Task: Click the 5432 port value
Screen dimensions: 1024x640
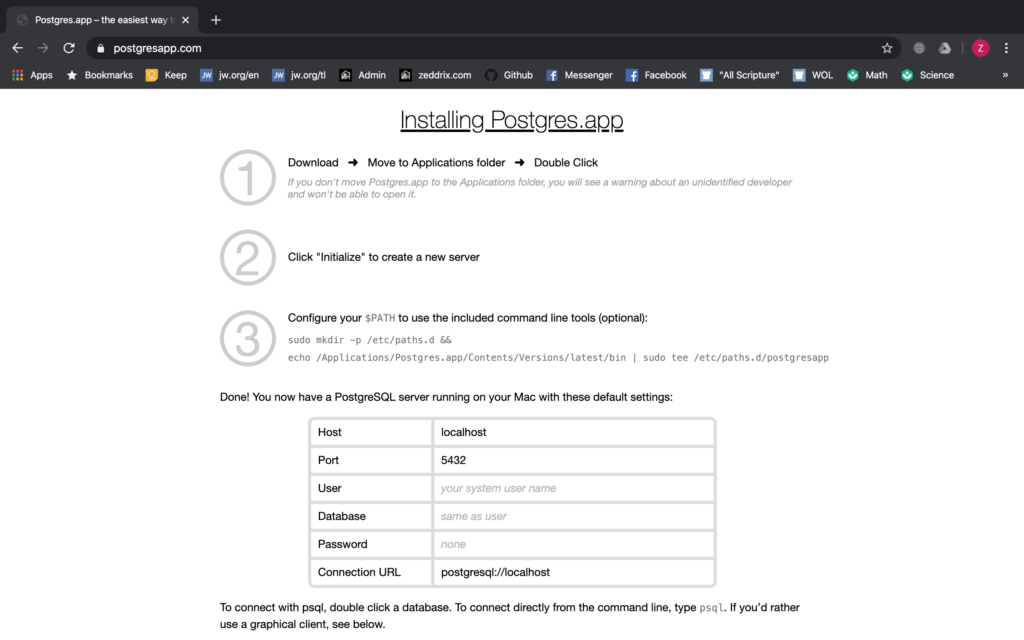Action: click(x=573, y=460)
